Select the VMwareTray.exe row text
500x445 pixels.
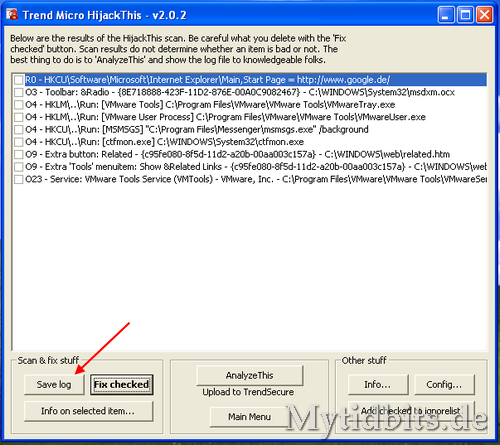point(210,105)
